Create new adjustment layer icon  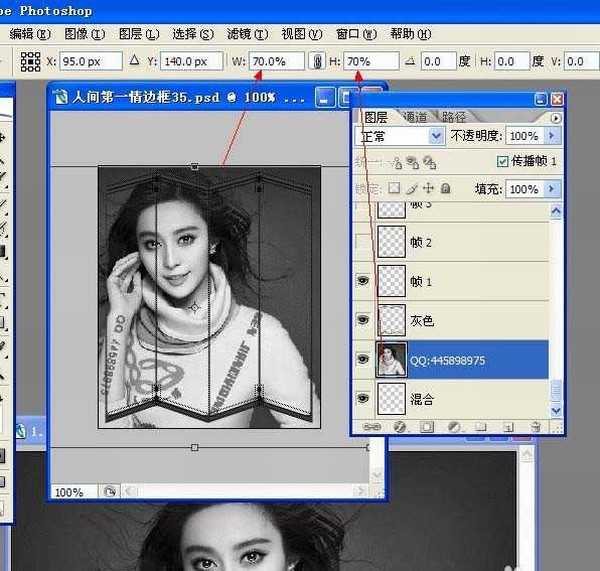click(x=454, y=426)
